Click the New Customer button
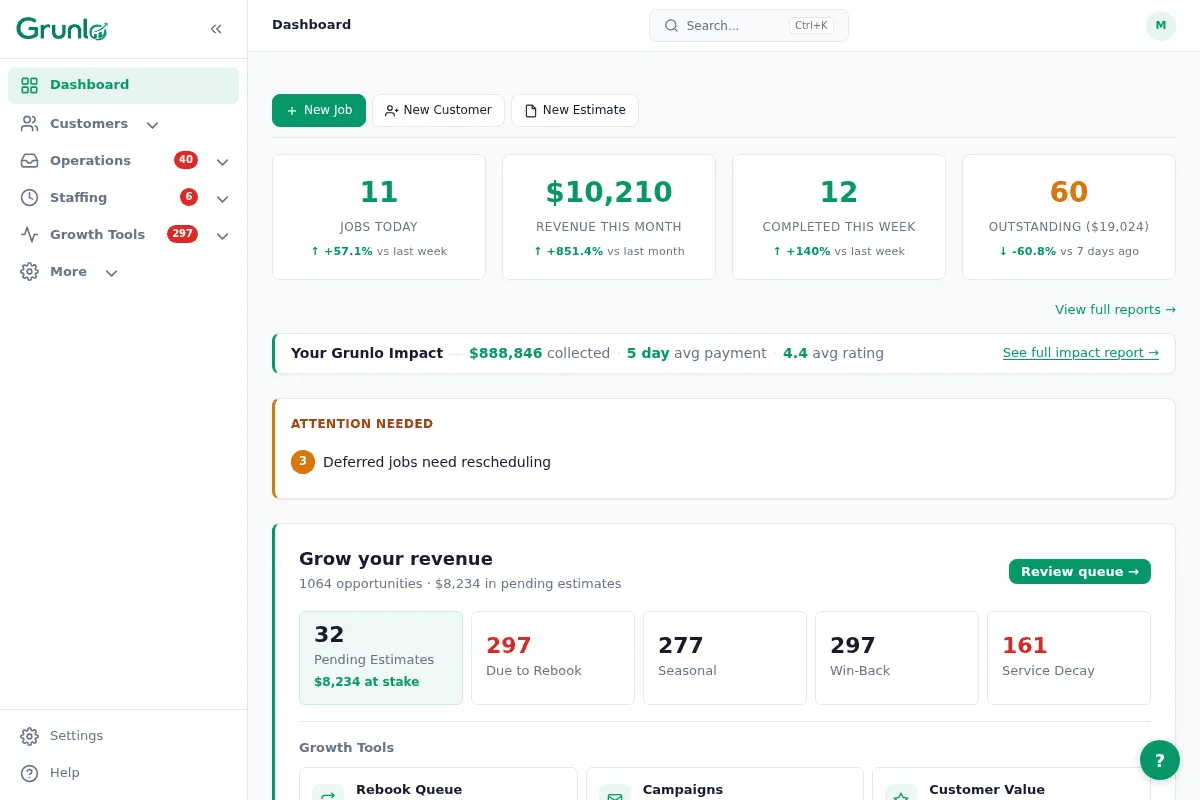 [438, 110]
